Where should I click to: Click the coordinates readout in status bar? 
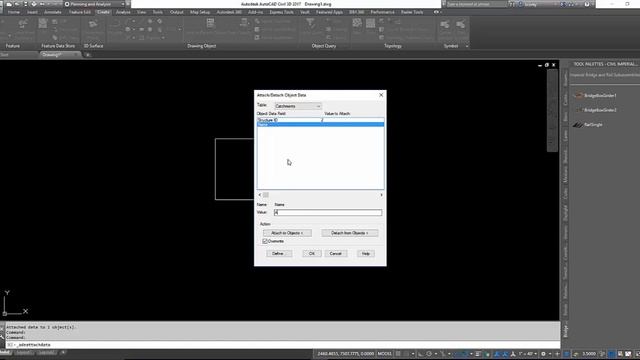(x=345, y=354)
